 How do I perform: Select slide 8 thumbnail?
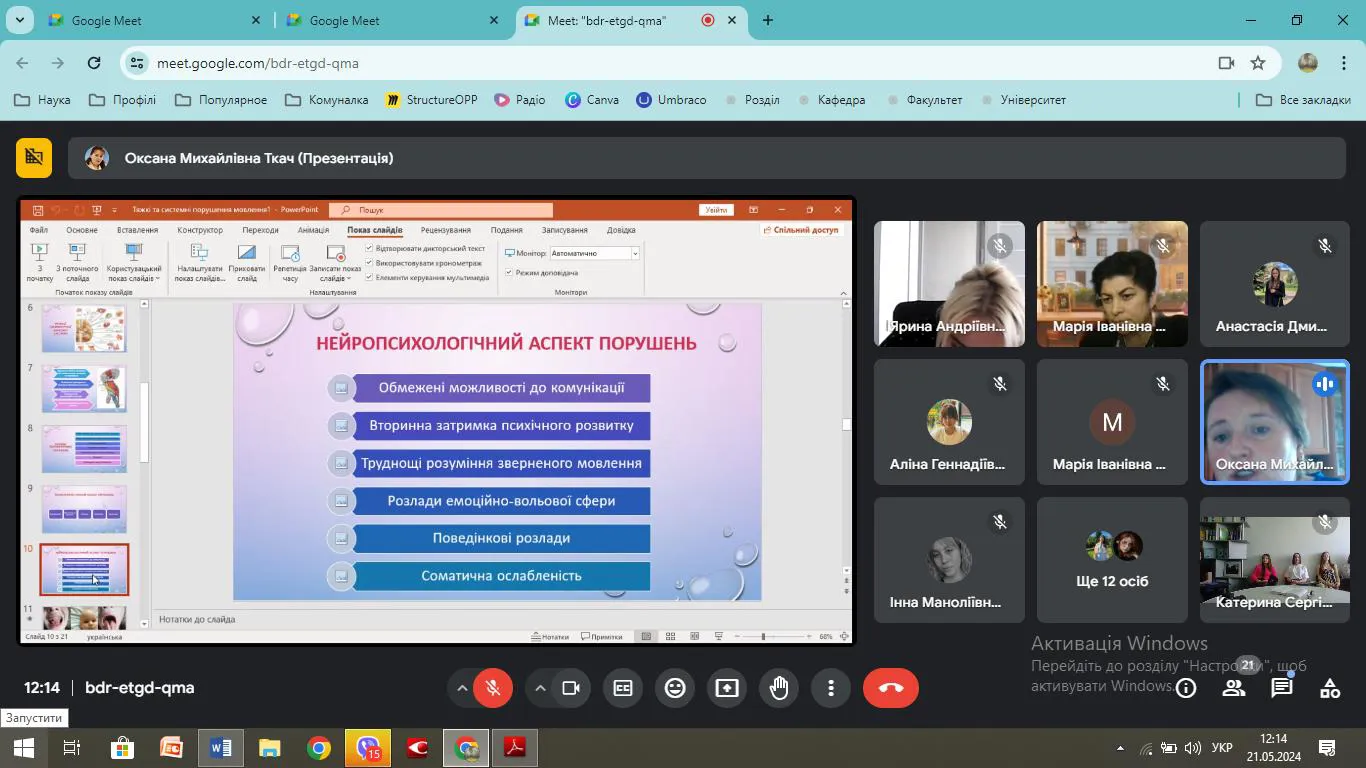[84, 449]
